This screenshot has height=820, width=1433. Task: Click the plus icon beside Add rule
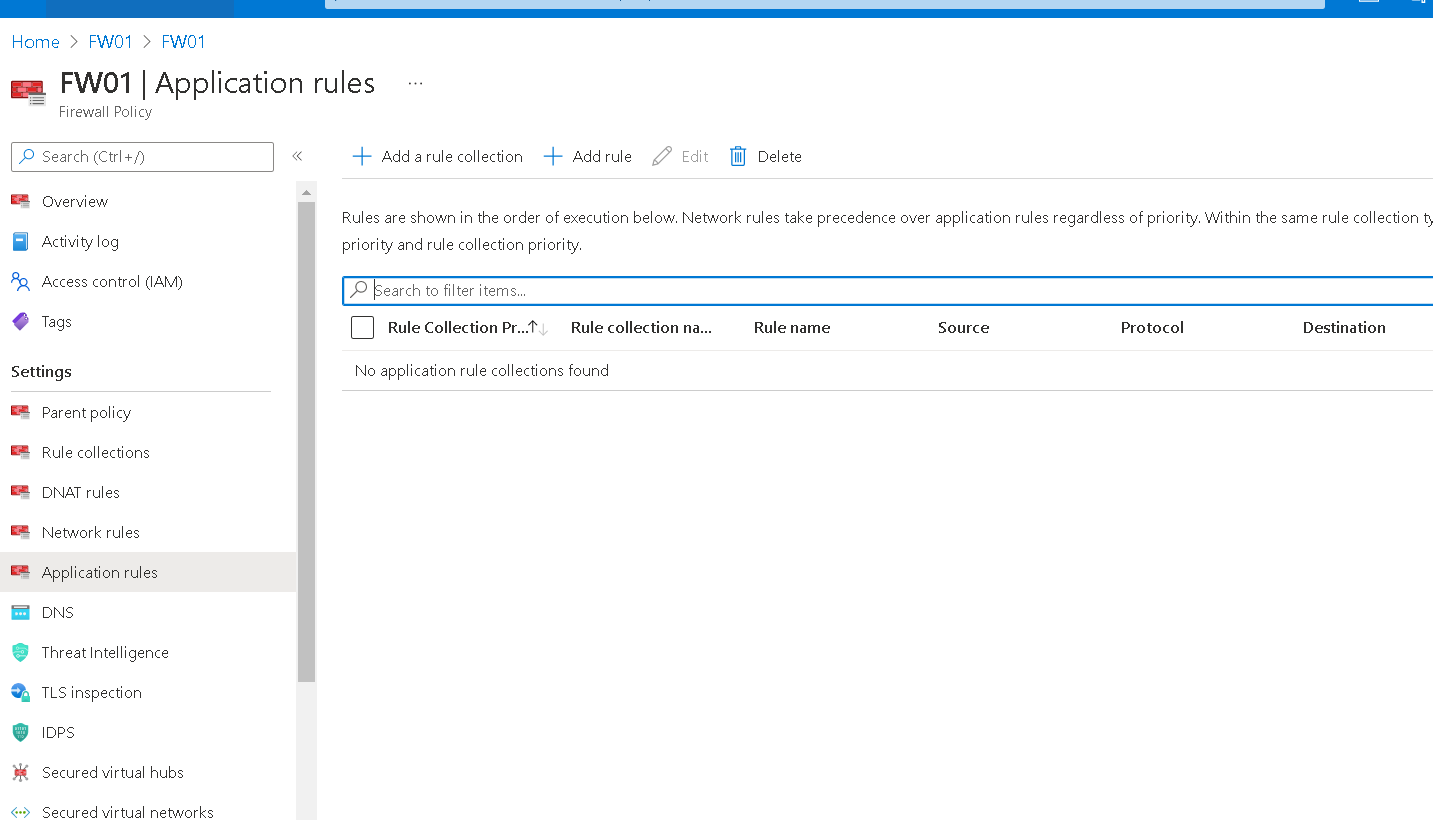pos(553,156)
